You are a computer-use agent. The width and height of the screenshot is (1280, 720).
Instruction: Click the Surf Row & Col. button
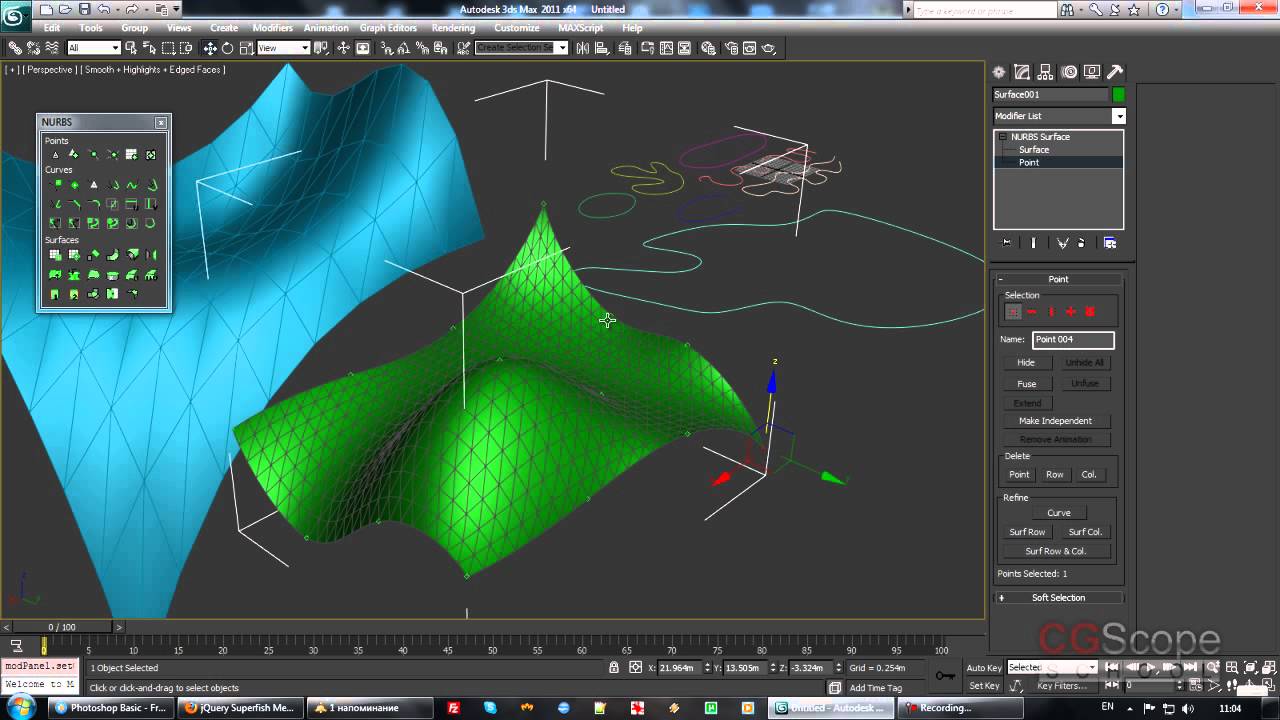[x=1055, y=551]
